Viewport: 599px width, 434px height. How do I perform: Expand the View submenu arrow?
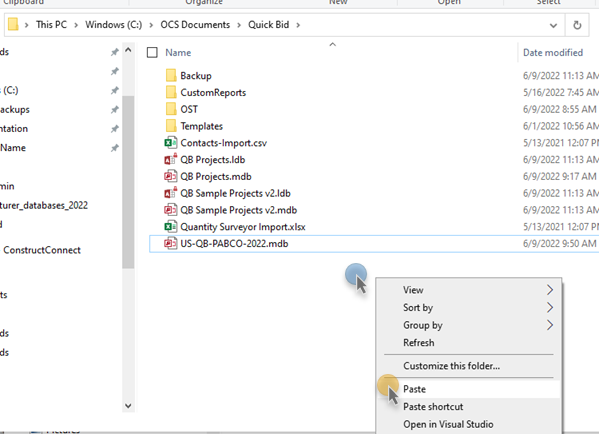(549, 290)
